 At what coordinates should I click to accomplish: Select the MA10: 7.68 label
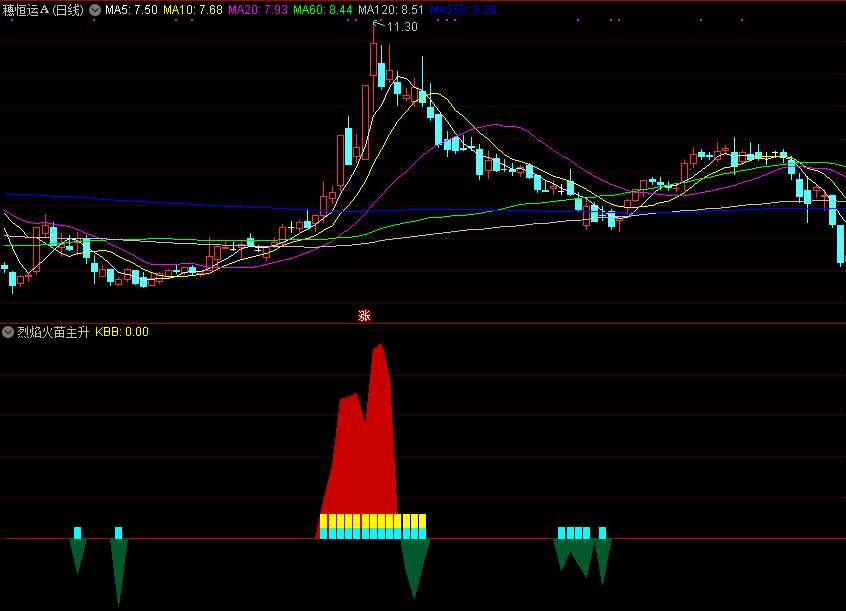coord(193,10)
